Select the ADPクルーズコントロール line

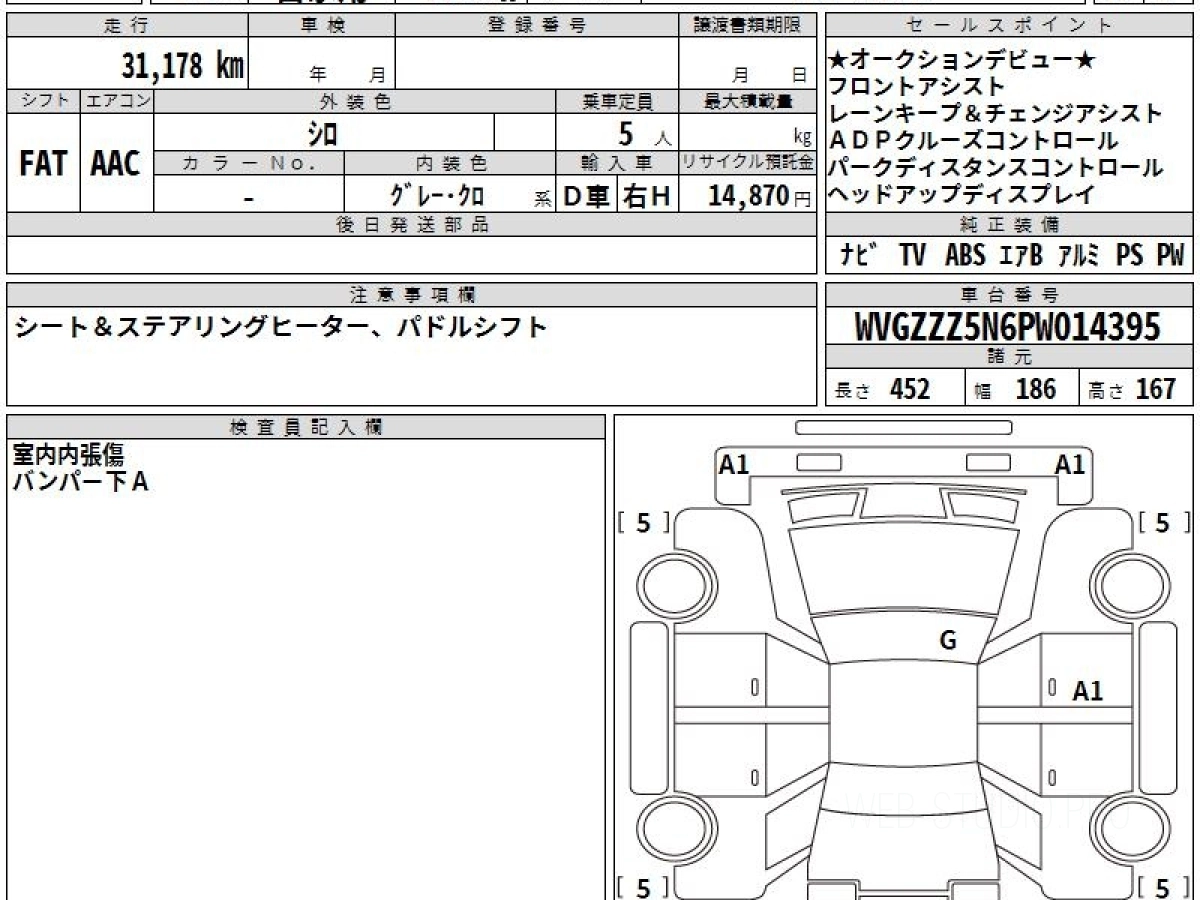tap(973, 141)
